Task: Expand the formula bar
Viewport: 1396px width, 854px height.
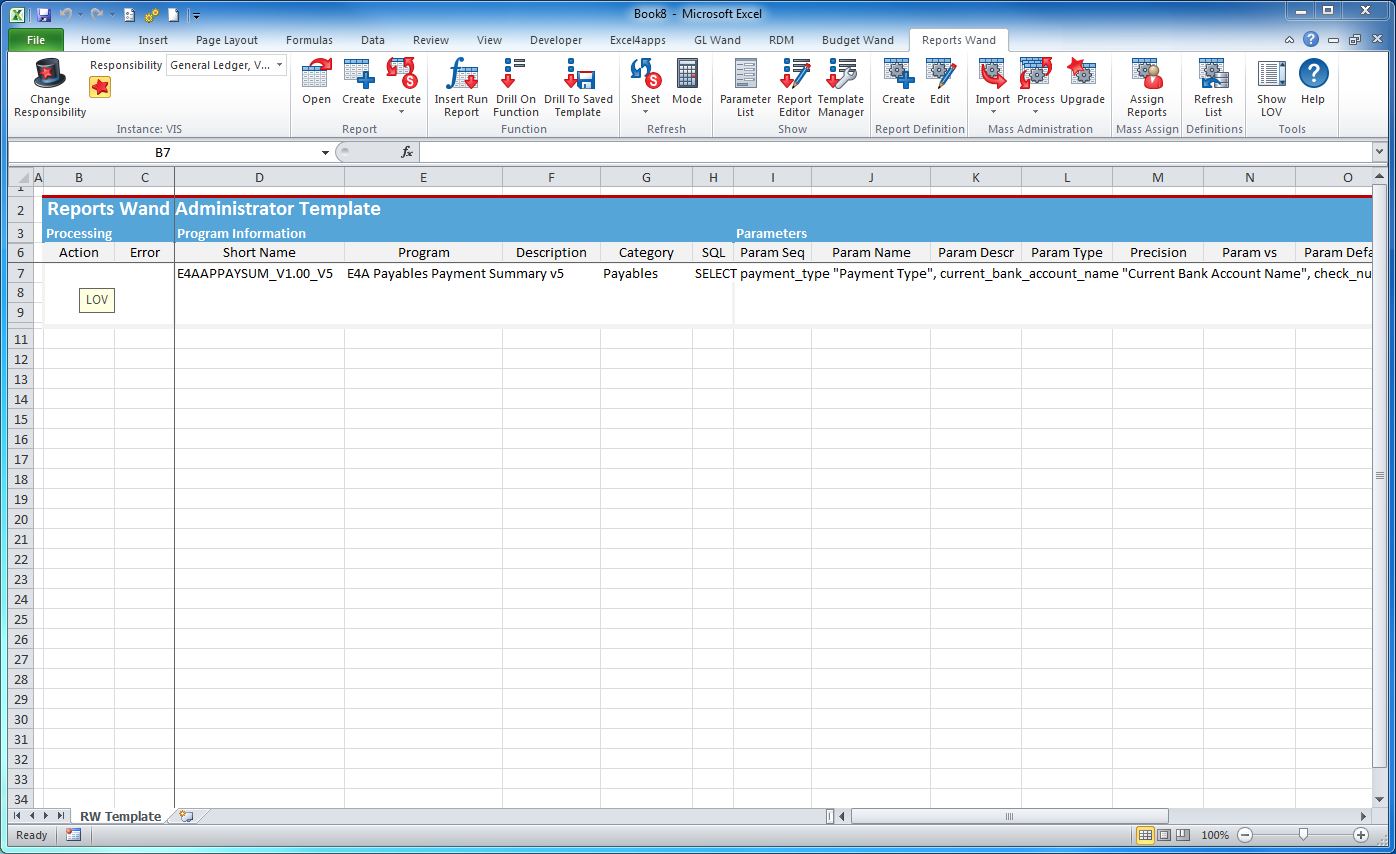Action: [1379, 152]
